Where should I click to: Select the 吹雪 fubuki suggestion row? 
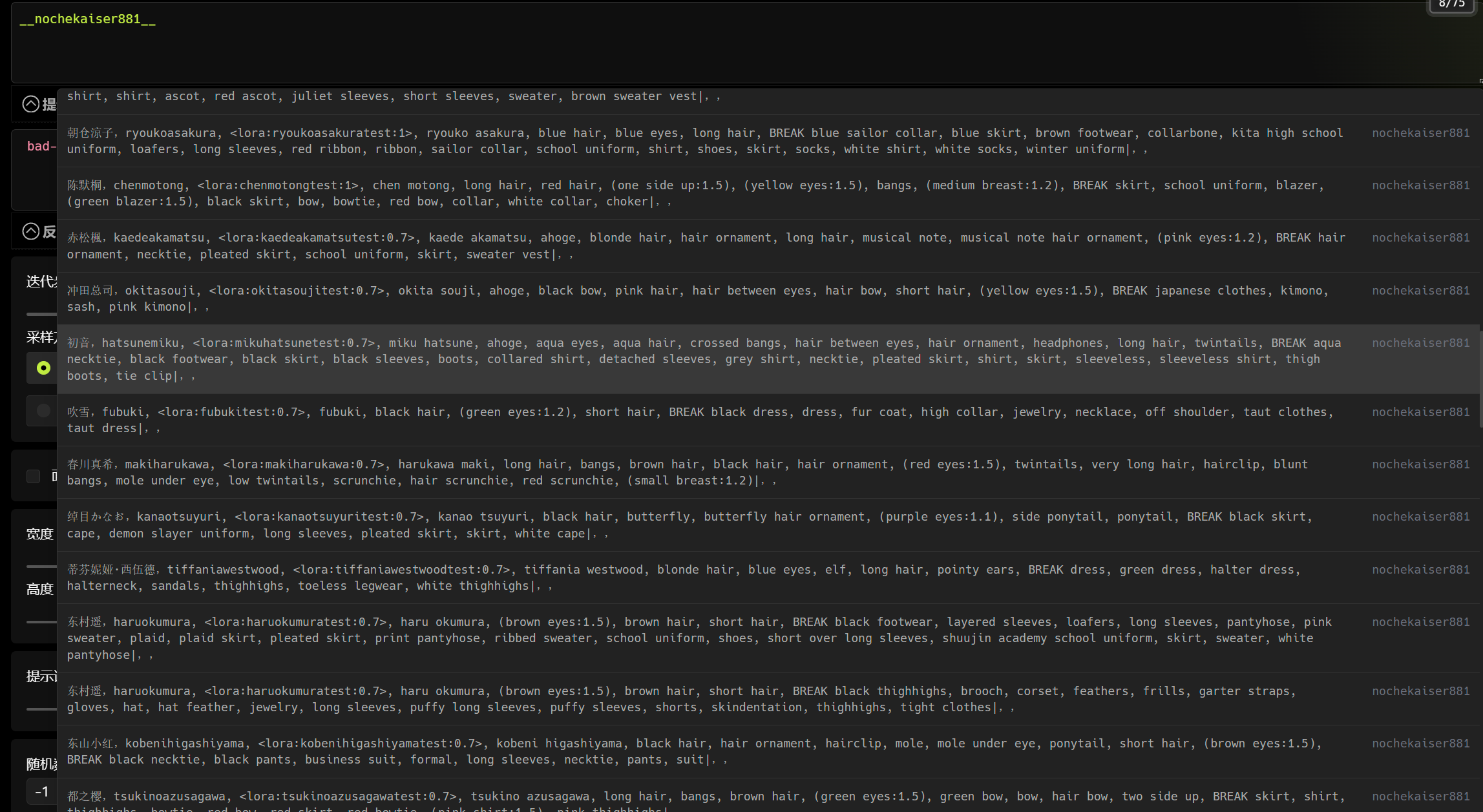[x=769, y=420]
